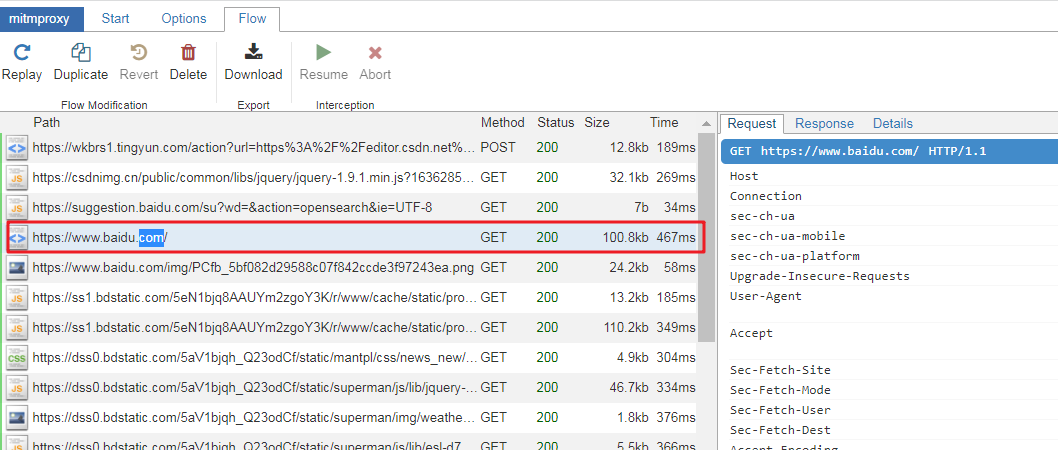1058x450 pixels.
Task: Open the Request tab in detail pane
Action: 752,123
